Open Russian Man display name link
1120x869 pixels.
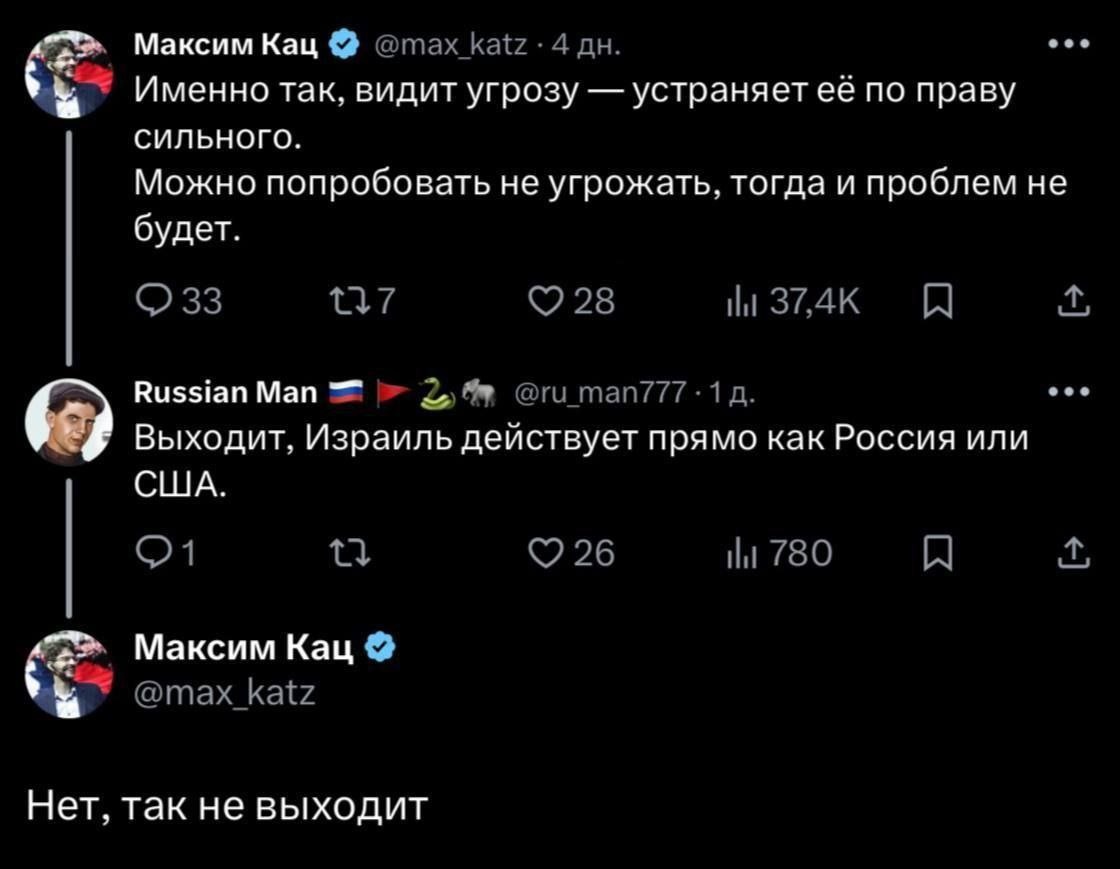(x=226, y=391)
